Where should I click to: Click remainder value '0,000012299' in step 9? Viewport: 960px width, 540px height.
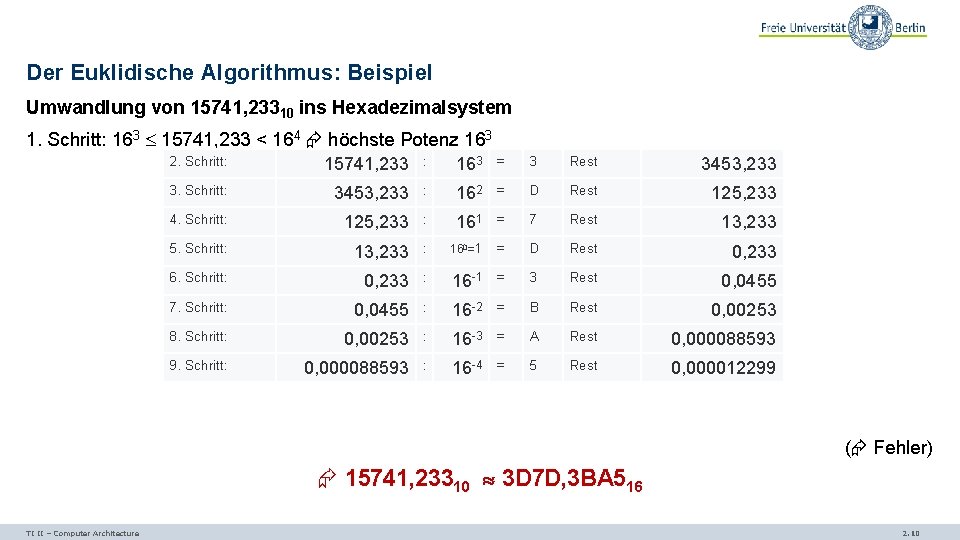723,367
